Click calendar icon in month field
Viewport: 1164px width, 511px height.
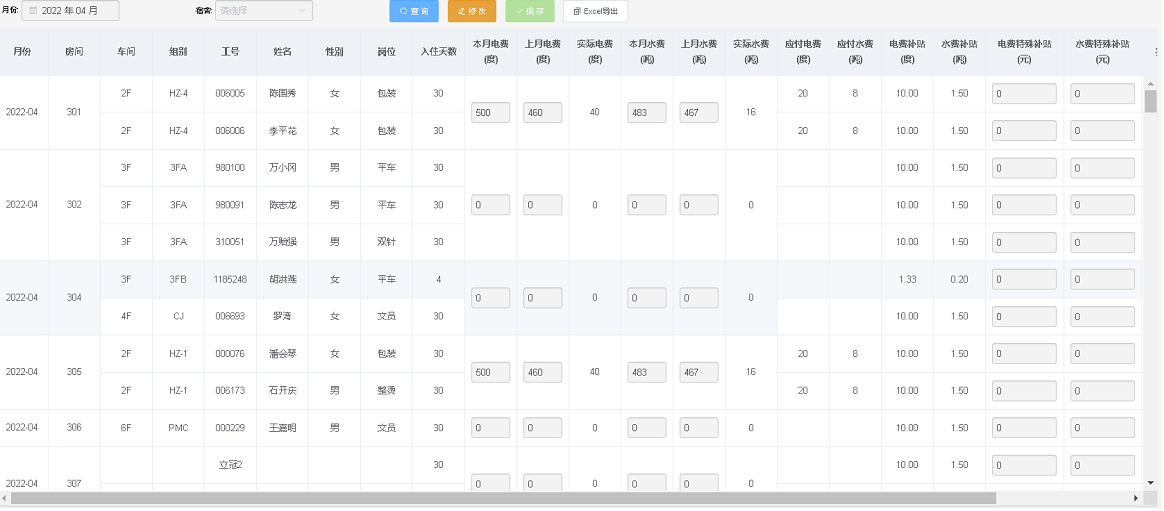pyautogui.click(x=32, y=11)
